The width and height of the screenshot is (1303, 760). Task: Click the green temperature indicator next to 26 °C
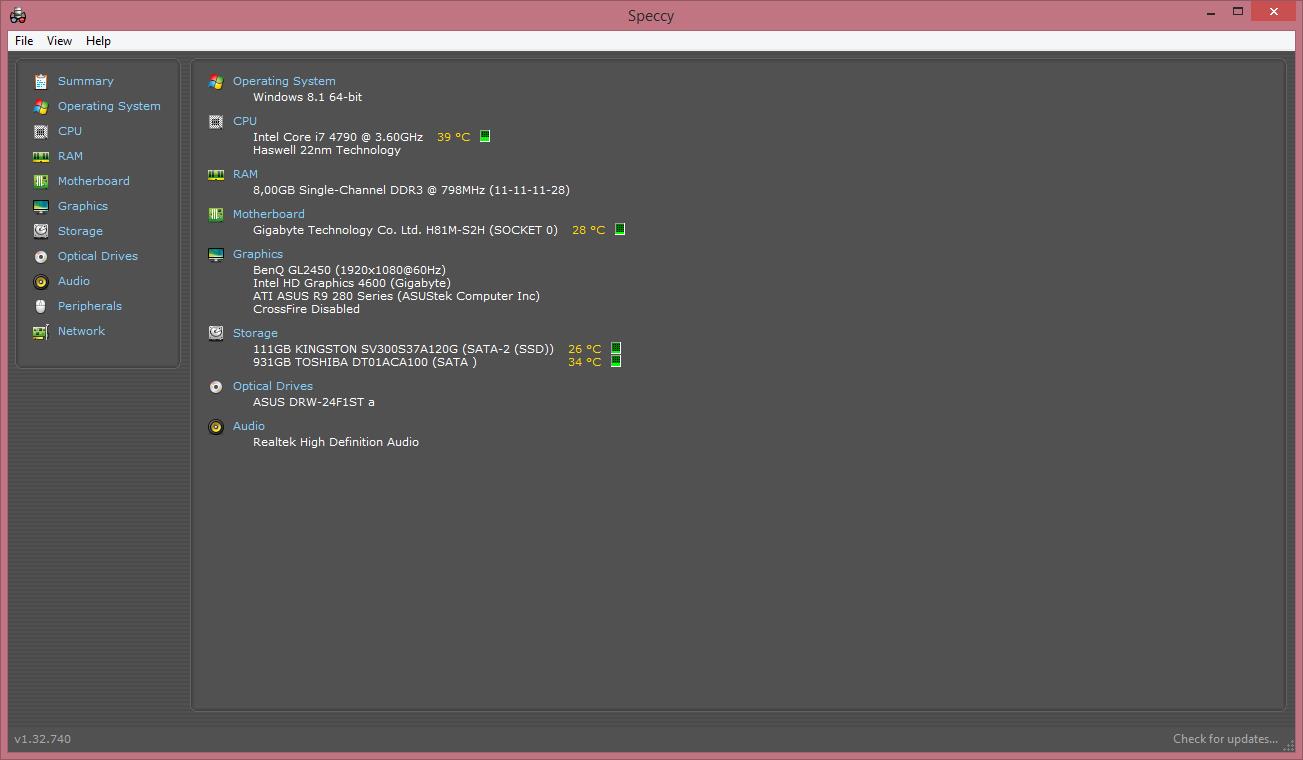[616, 349]
